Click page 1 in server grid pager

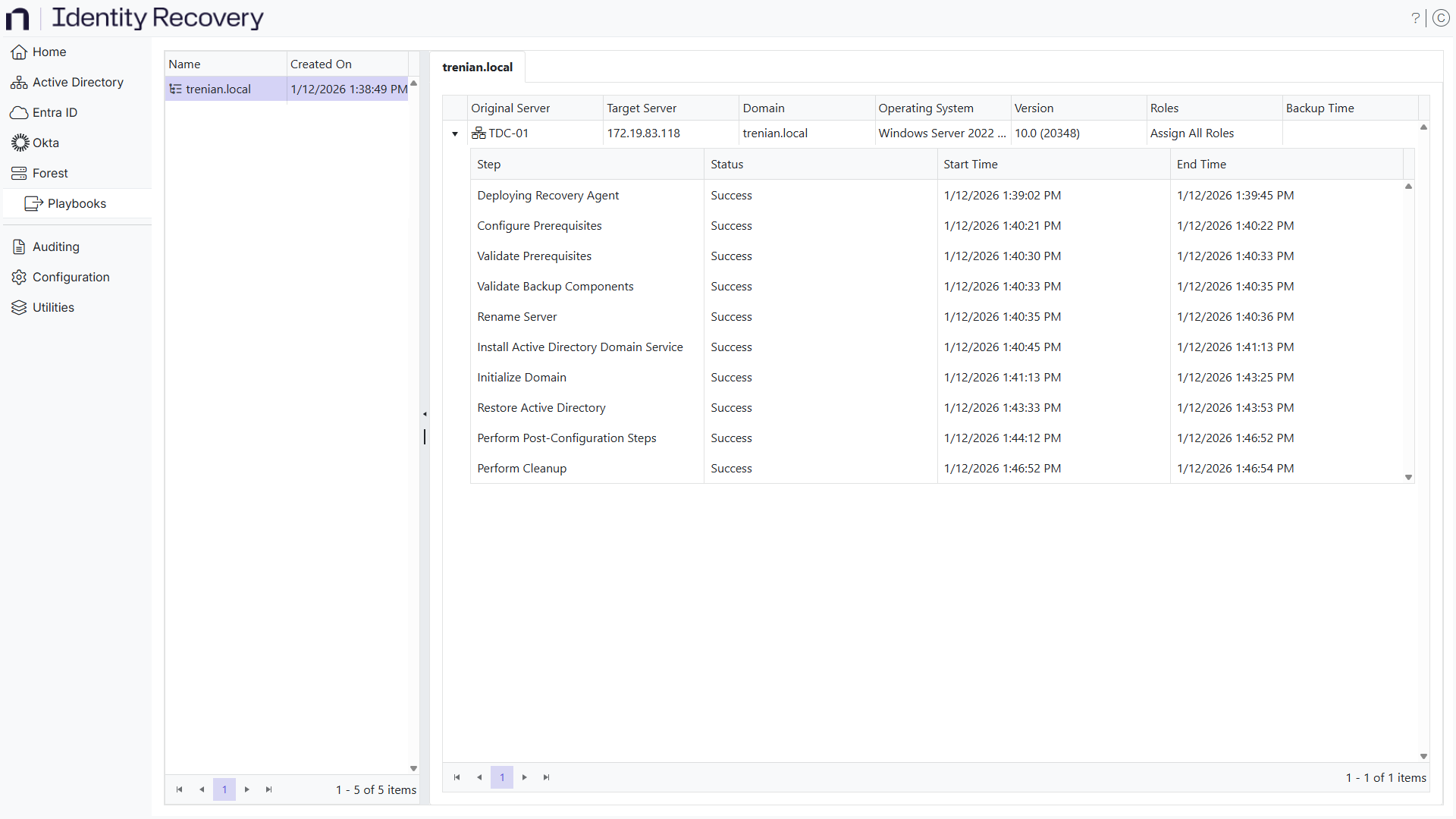[502, 777]
